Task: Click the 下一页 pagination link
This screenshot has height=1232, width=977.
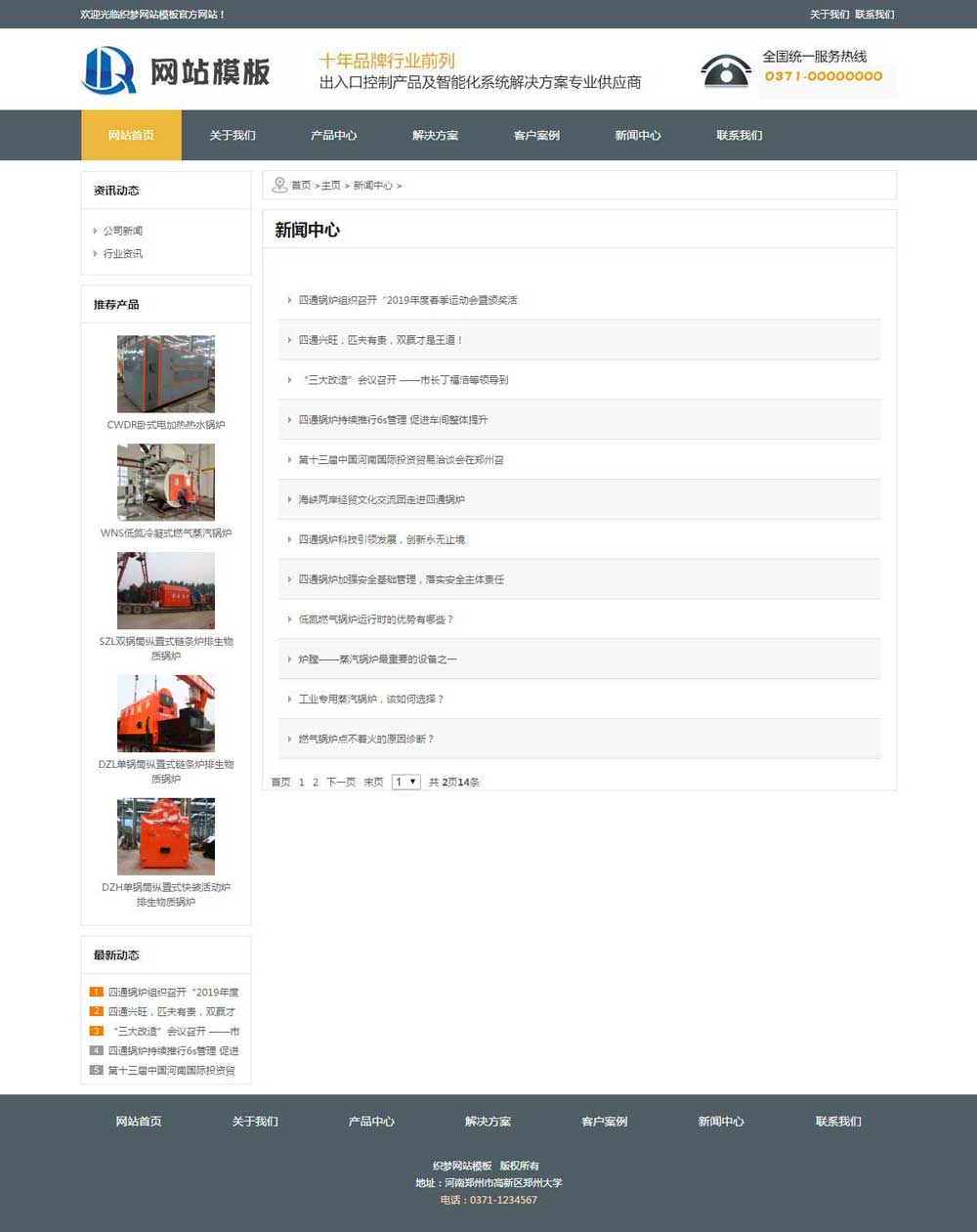Action: coord(341,782)
